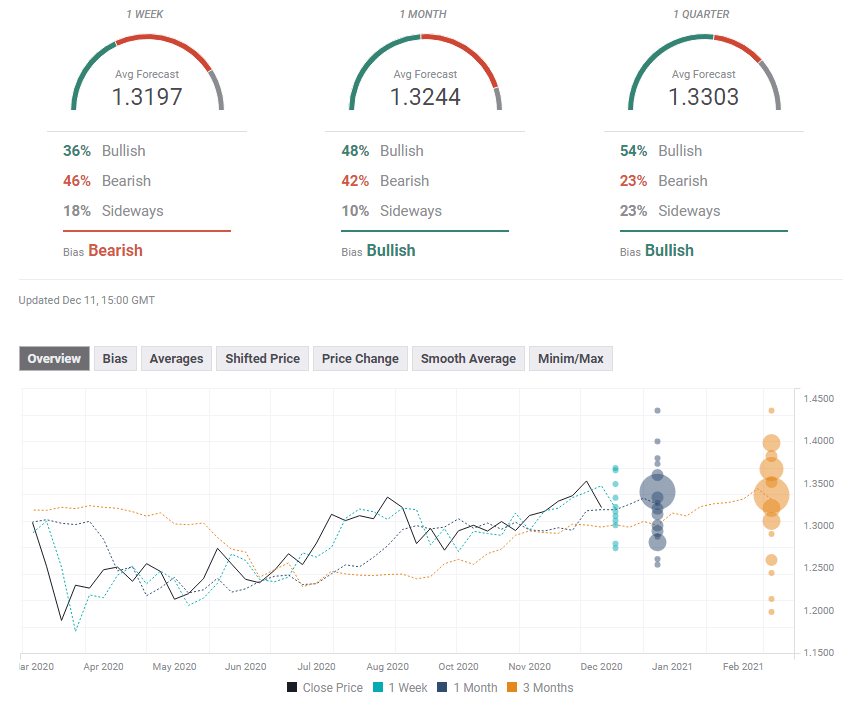Switch to the Overview tab
The height and width of the screenshot is (708, 863).
(x=54, y=358)
